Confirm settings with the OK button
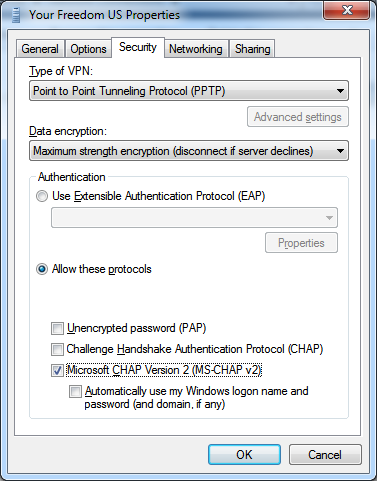Screen dimensions: 377x481 coord(244,455)
